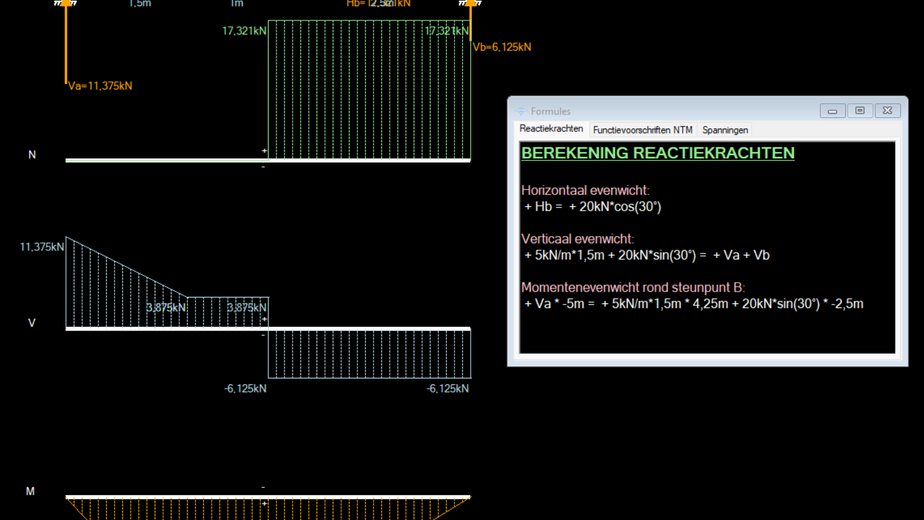Minimize the Formules window
Screen dimensions: 924x520
832,110
